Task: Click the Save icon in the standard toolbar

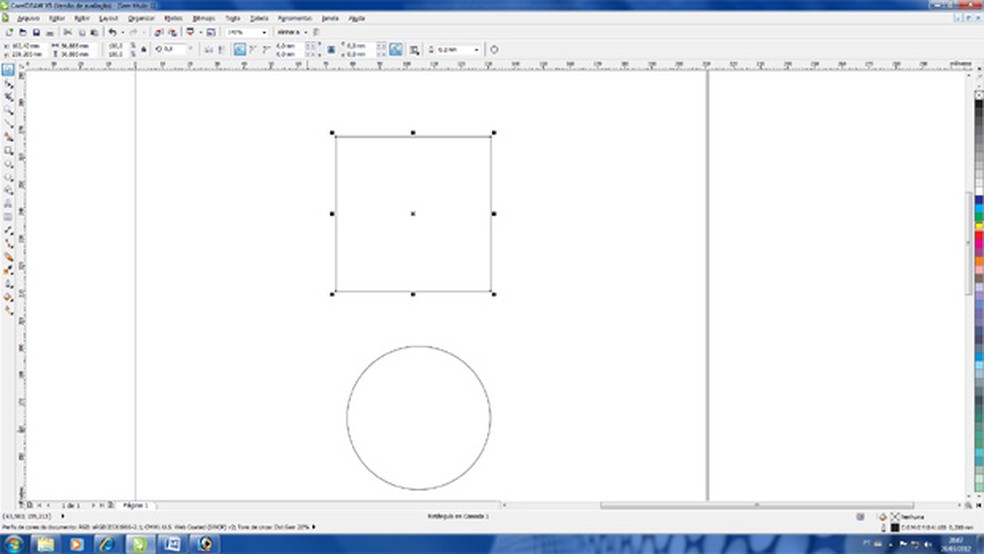Action: point(36,32)
